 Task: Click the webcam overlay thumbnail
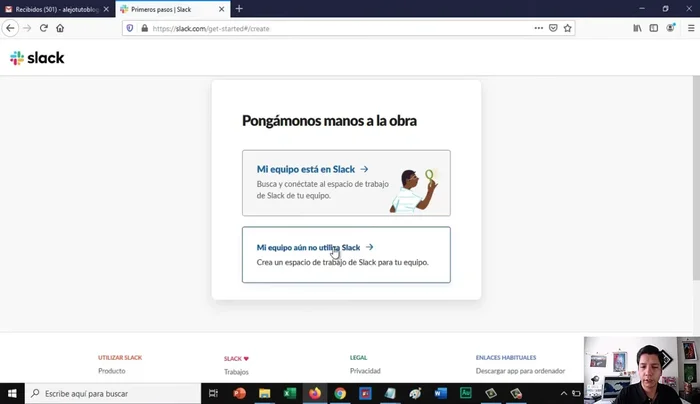pyautogui.click(x=642, y=370)
